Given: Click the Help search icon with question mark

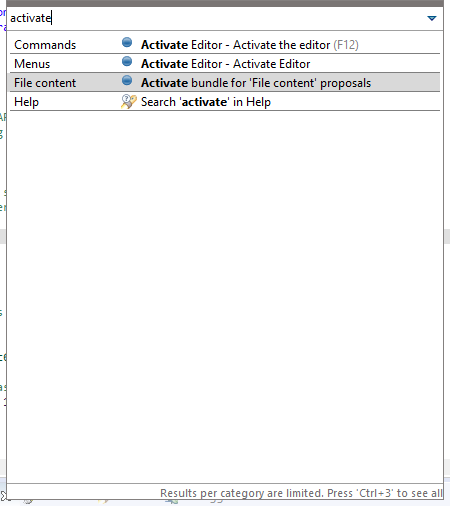Looking at the screenshot, I should (128, 101).
